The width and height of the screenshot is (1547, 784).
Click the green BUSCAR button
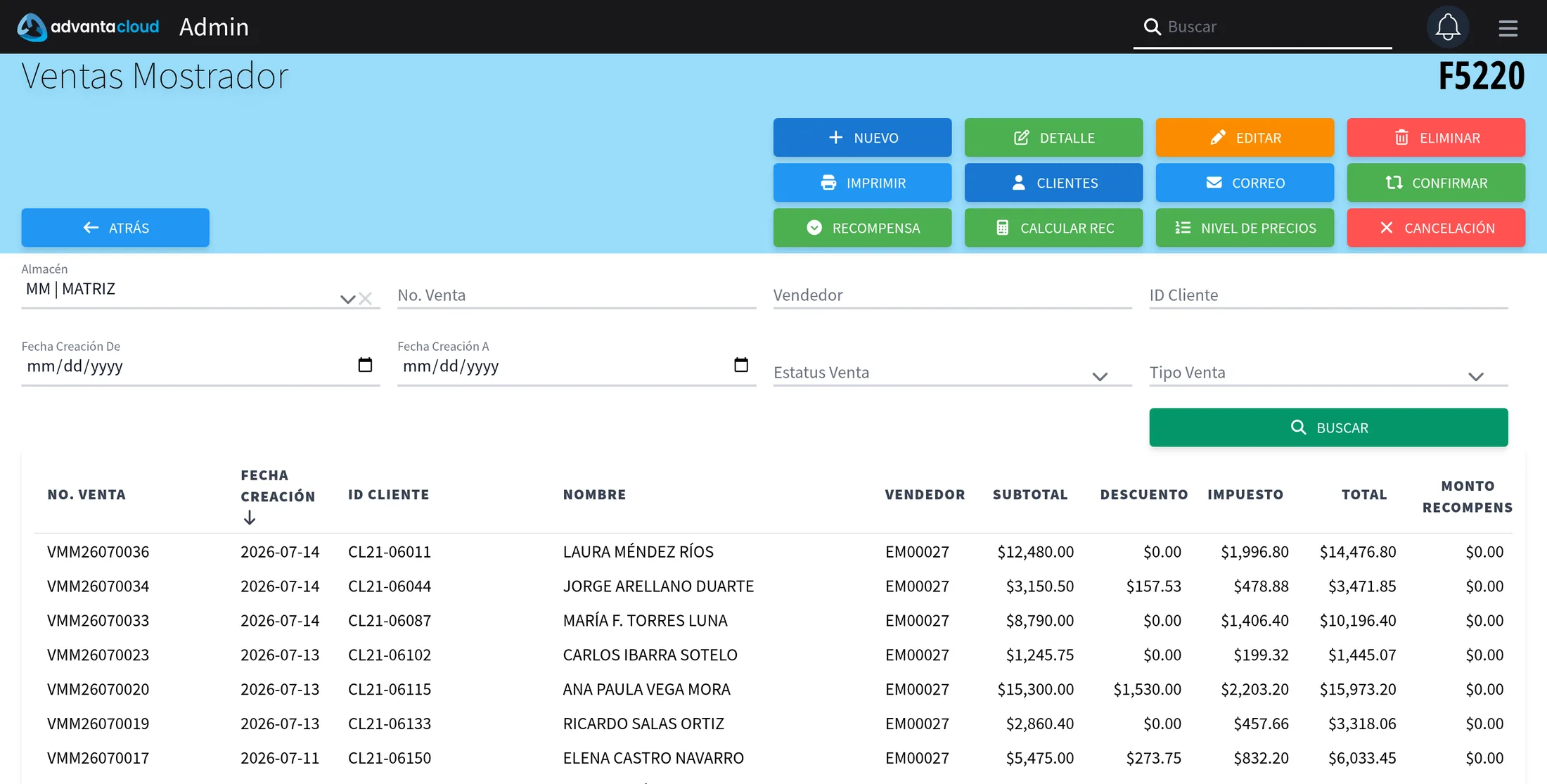(1328, 428)
